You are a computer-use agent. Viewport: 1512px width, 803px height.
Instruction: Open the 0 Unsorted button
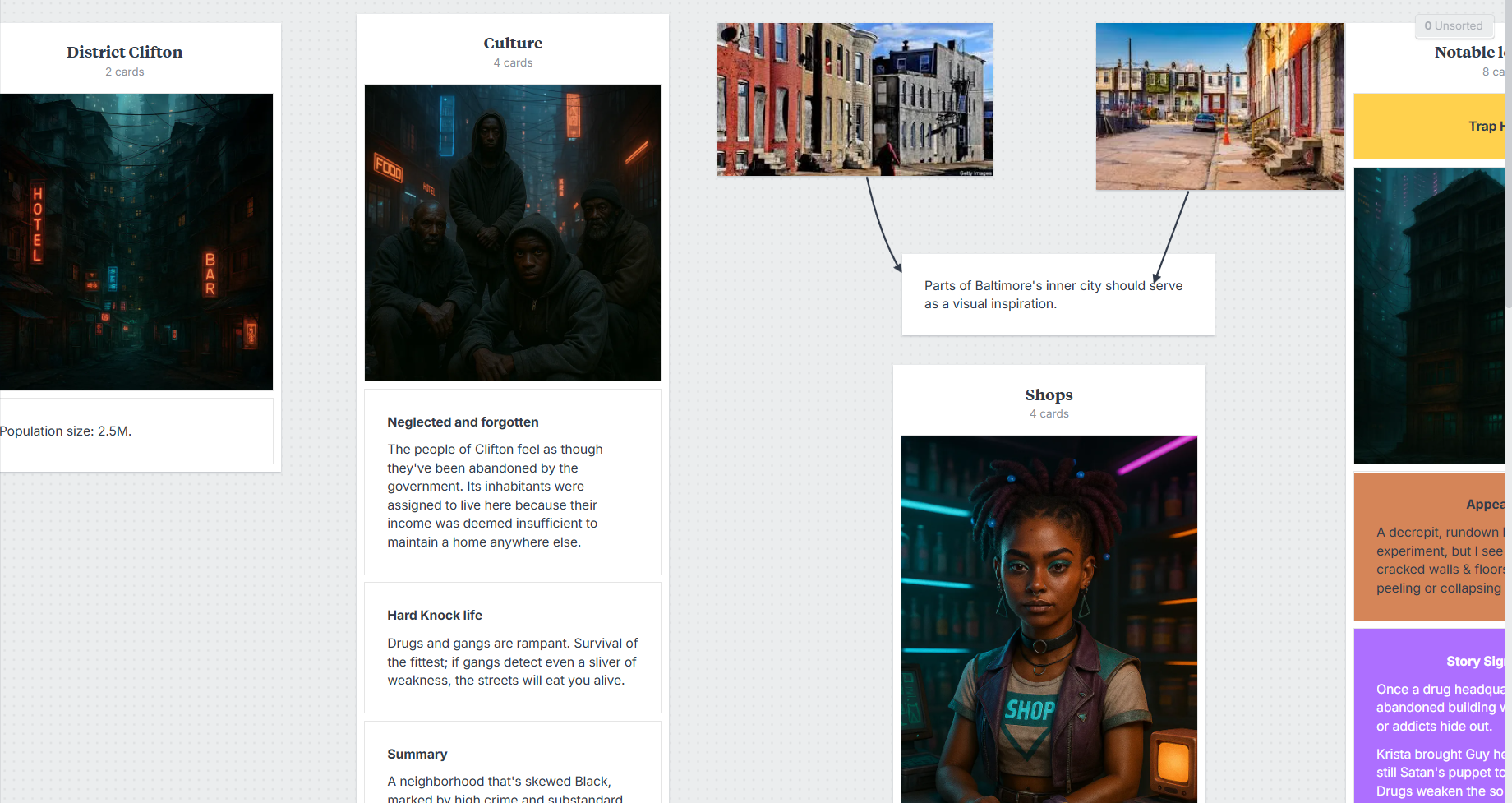[1454, 26]
